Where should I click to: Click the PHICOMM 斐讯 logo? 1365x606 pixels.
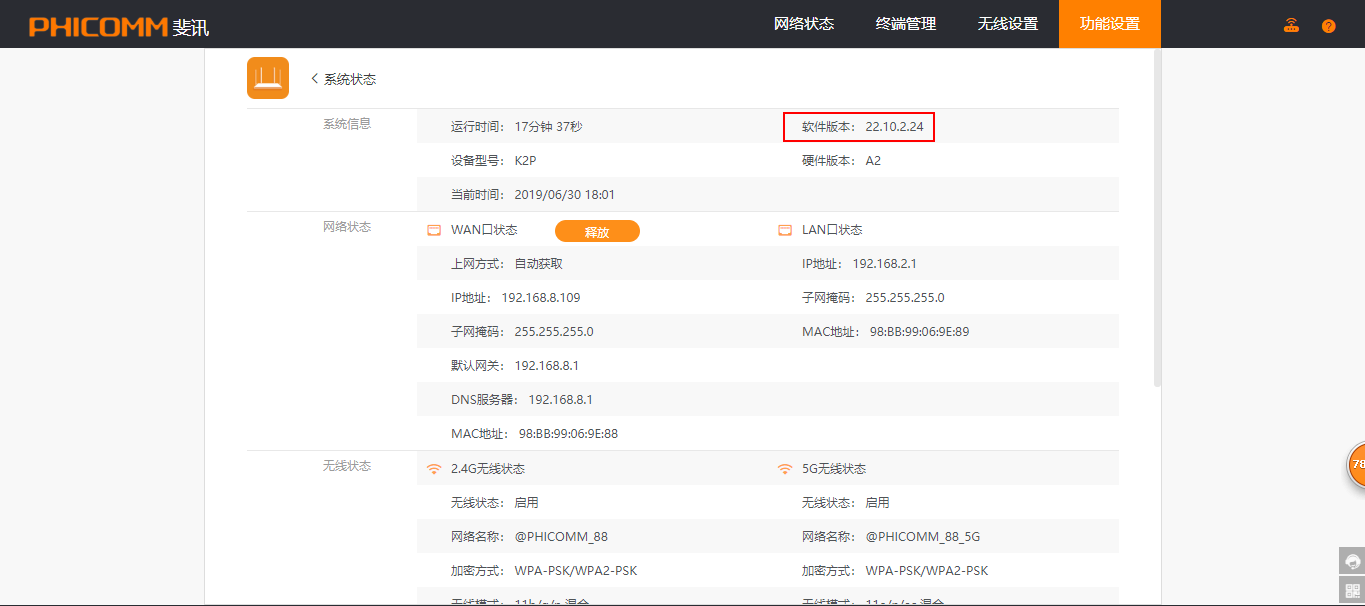pos(119,26)
